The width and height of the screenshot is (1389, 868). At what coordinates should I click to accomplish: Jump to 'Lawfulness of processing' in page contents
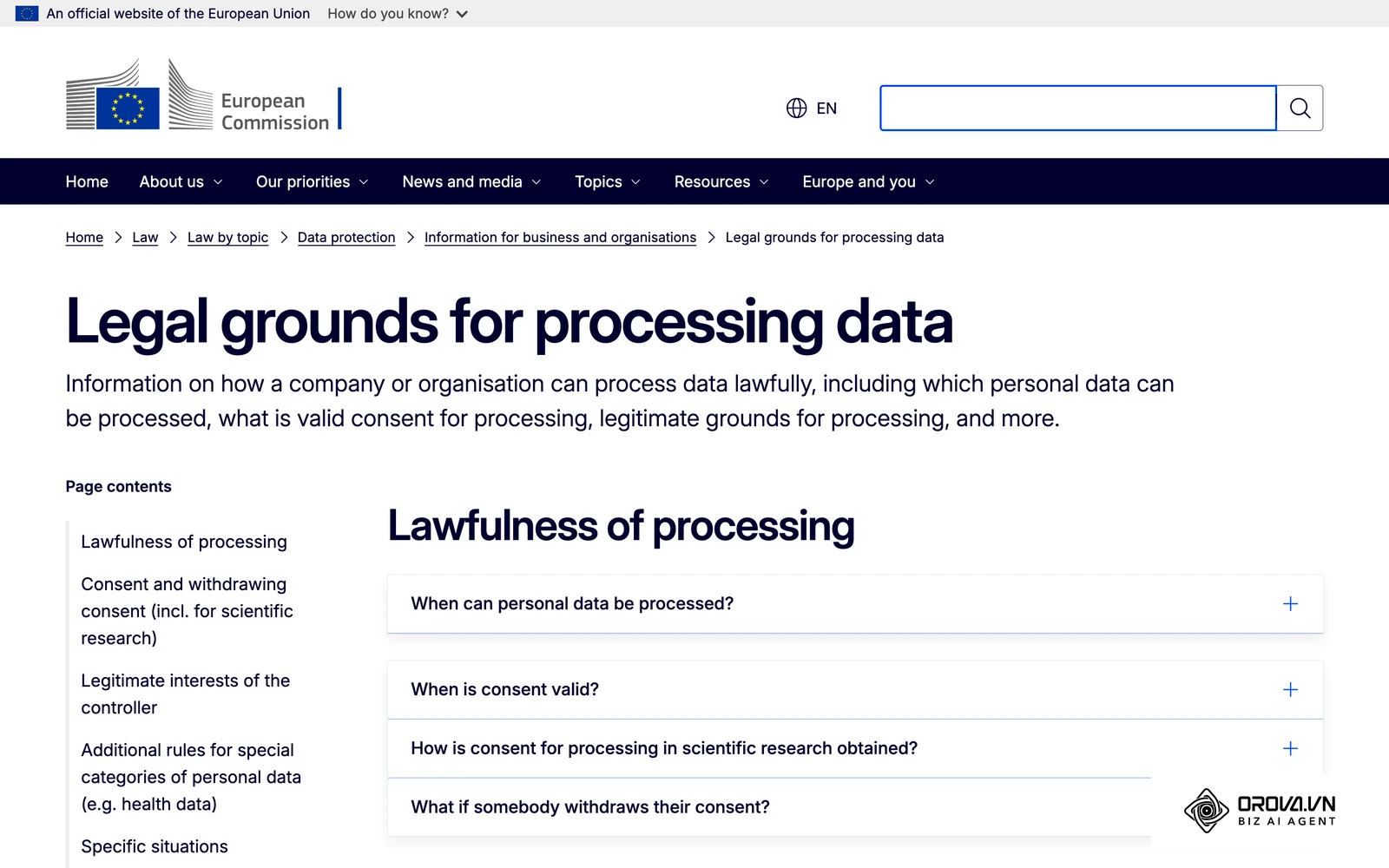click(184, 542)
